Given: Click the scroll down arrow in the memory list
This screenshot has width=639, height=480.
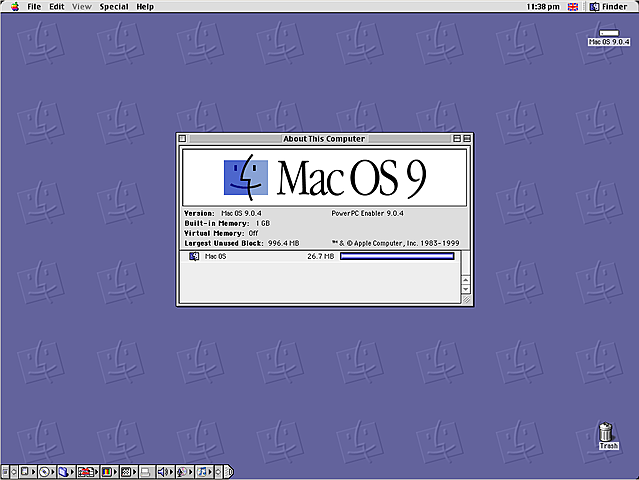Looking at the screenshot, I should [466, 289].
